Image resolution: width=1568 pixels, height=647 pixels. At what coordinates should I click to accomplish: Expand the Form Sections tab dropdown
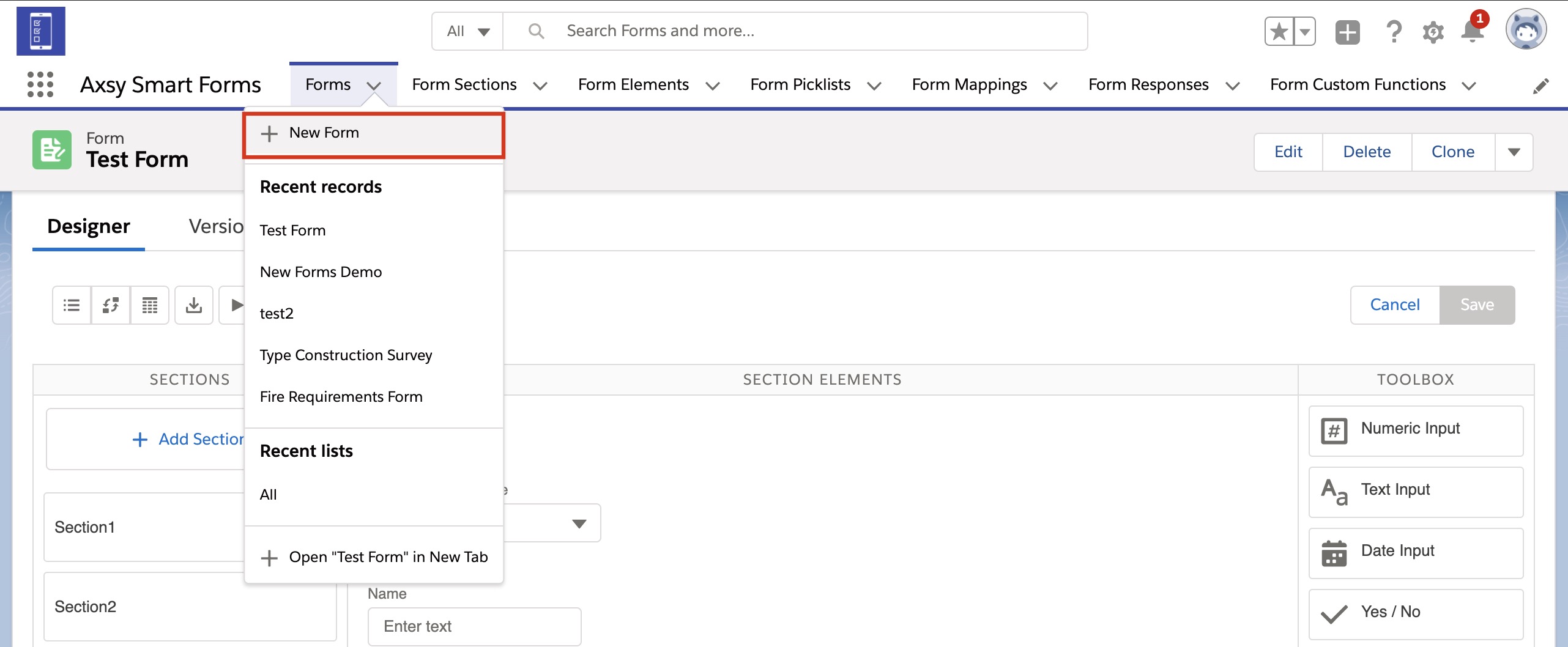[x=540, y=86]
